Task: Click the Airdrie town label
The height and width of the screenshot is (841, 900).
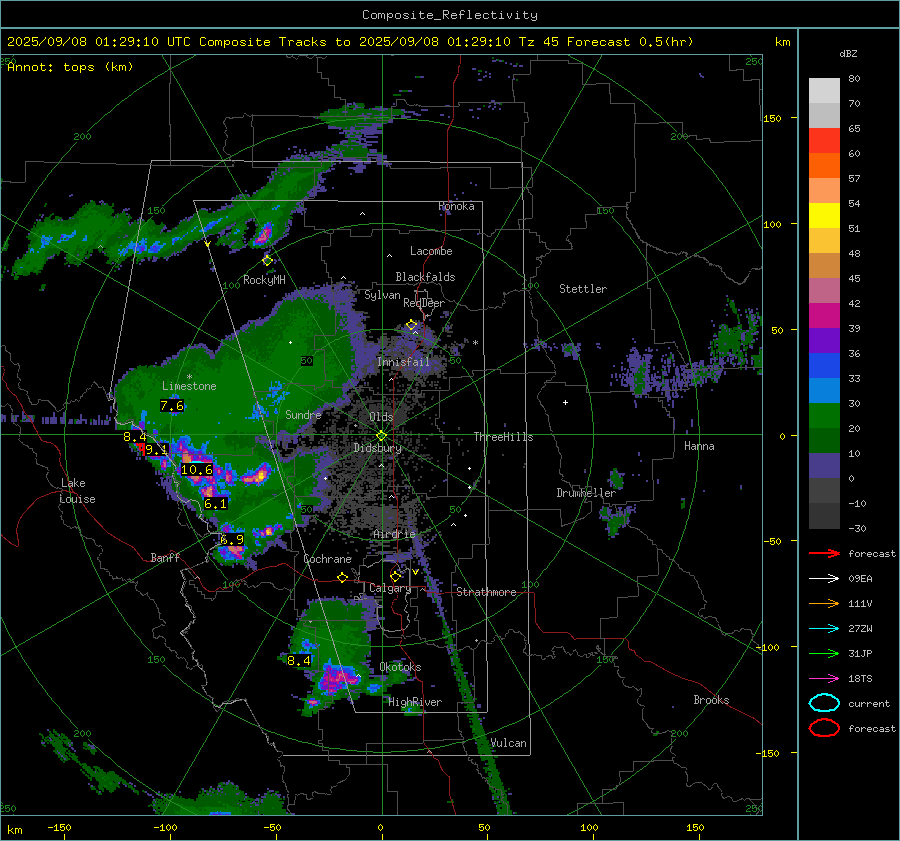Action: click(394, 534)
